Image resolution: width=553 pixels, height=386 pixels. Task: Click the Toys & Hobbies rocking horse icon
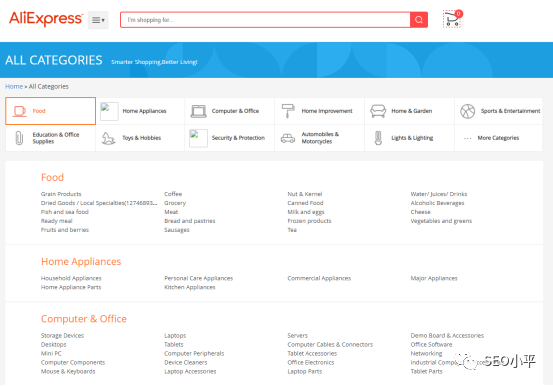108,138
